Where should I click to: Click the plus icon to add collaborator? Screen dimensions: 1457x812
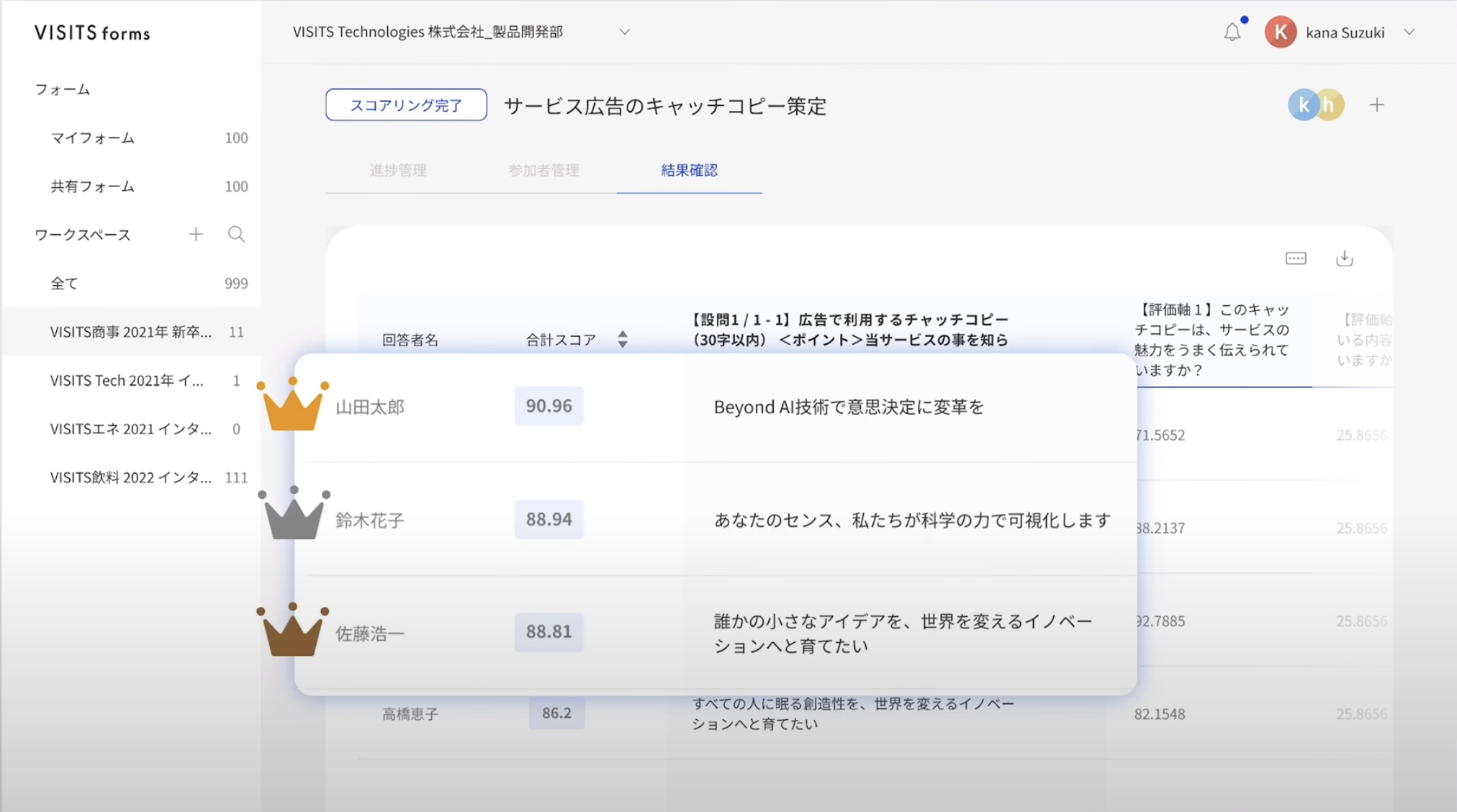(1376, 105)
